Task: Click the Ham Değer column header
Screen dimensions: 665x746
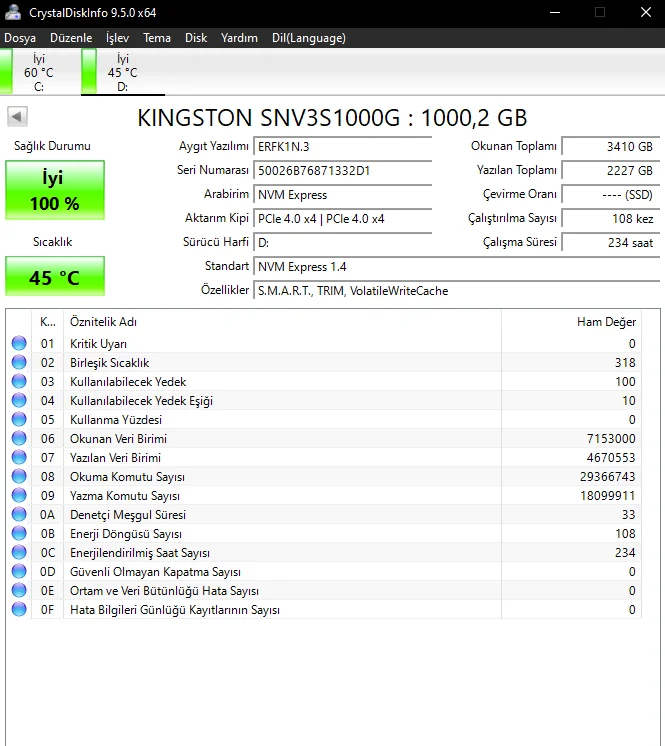Action: [x=571, y=322]
